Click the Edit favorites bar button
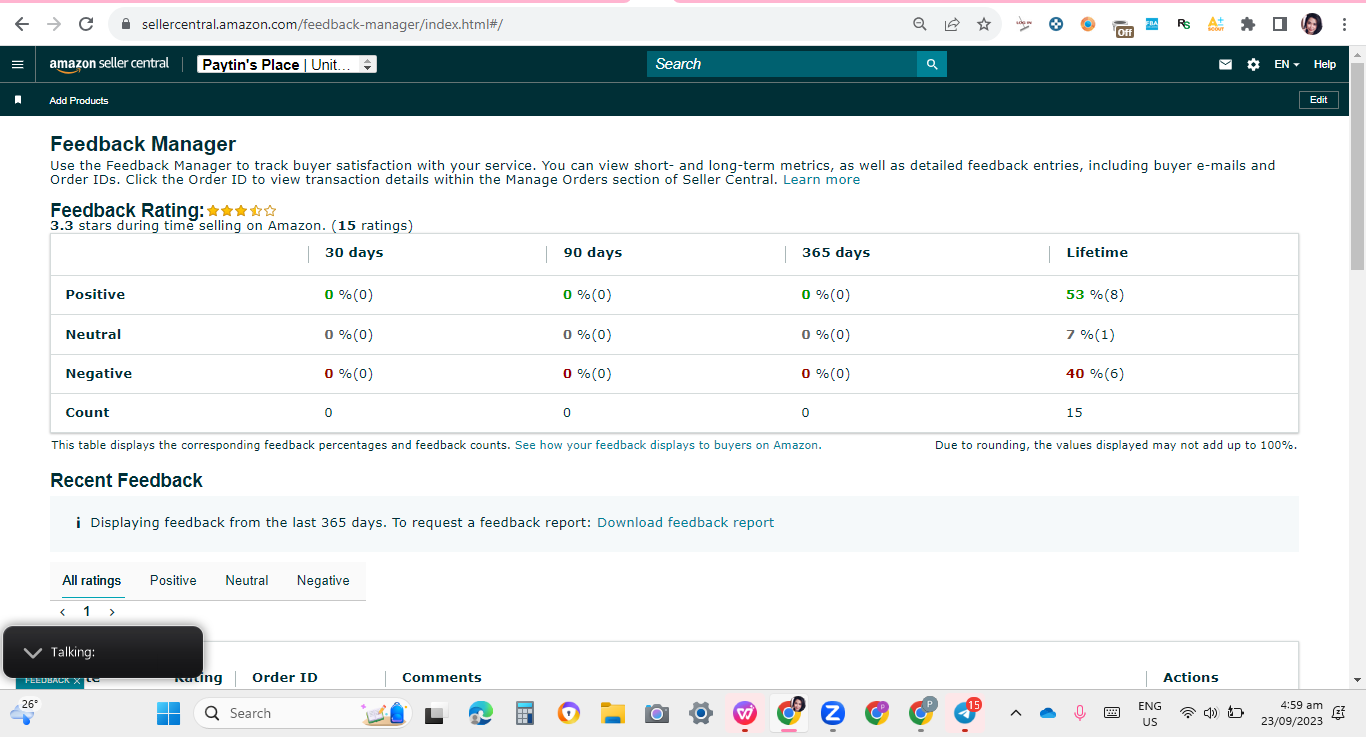 point(1319,100)
